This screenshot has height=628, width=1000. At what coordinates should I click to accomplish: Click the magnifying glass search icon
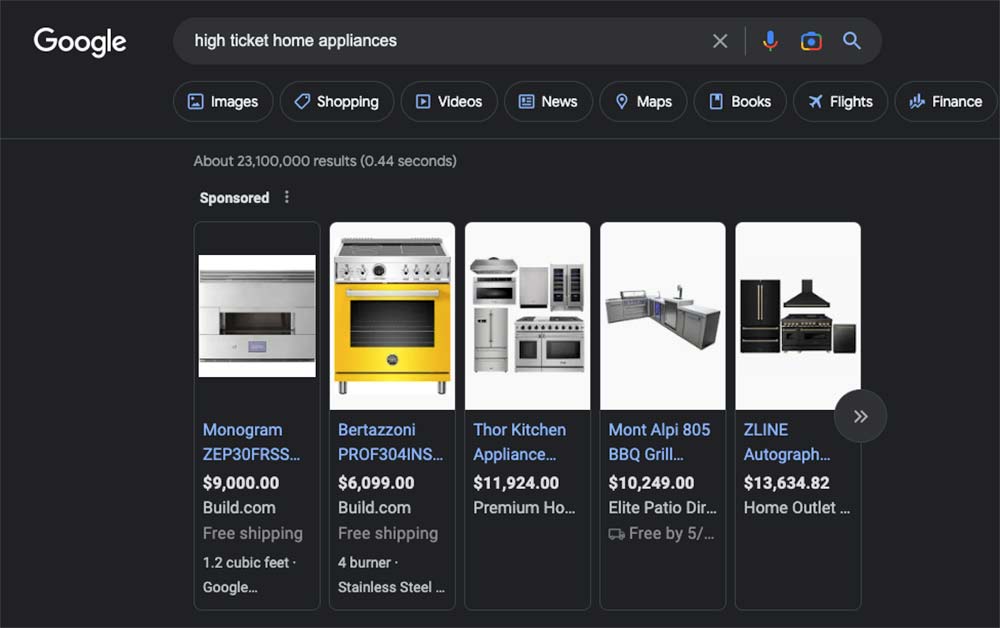(852, 41)
